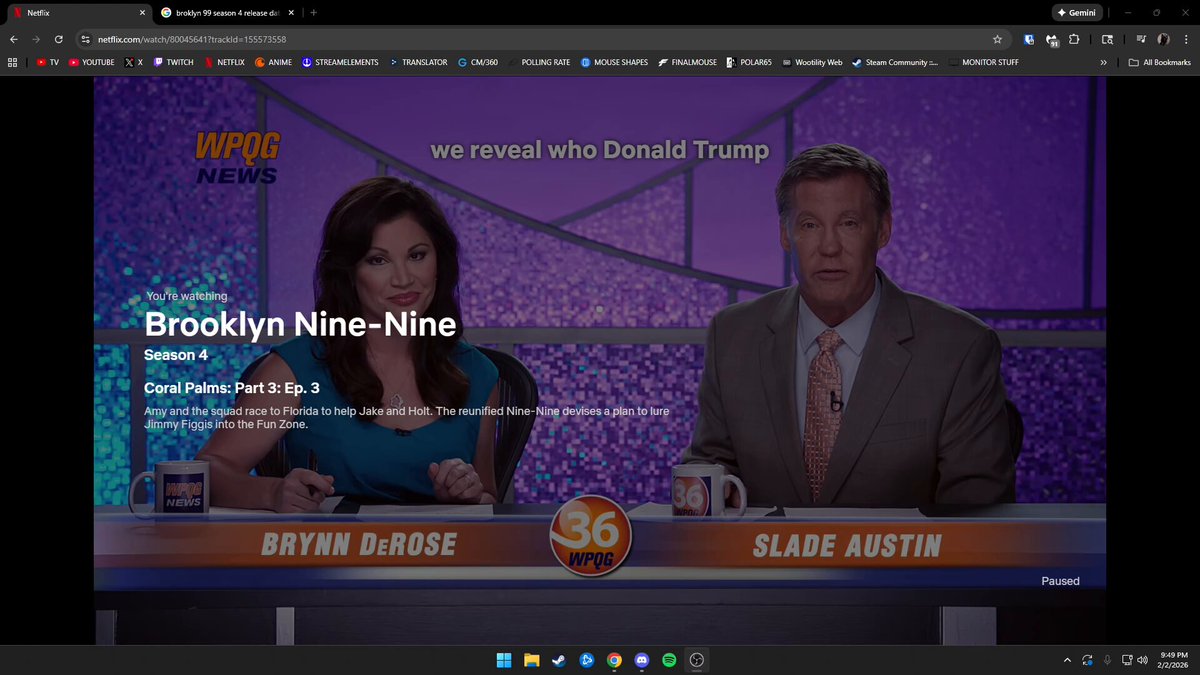Open the NETFLIX bookmark
Image resolution: width=1200 pixels, height=675 pixels.
click(x=224, y=62)
